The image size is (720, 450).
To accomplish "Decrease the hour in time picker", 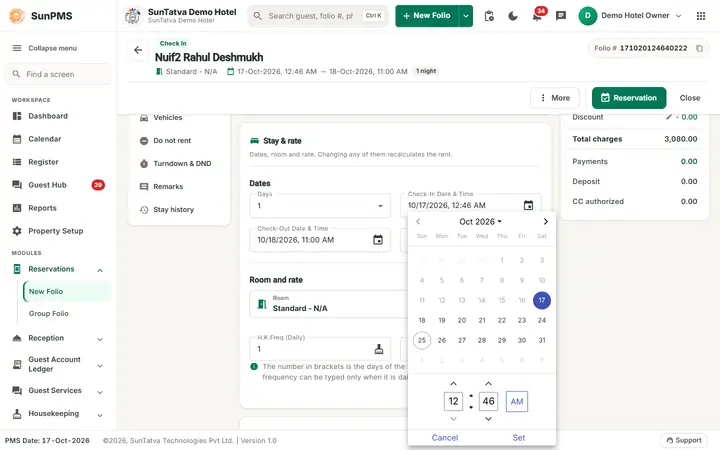I will 453,419.
